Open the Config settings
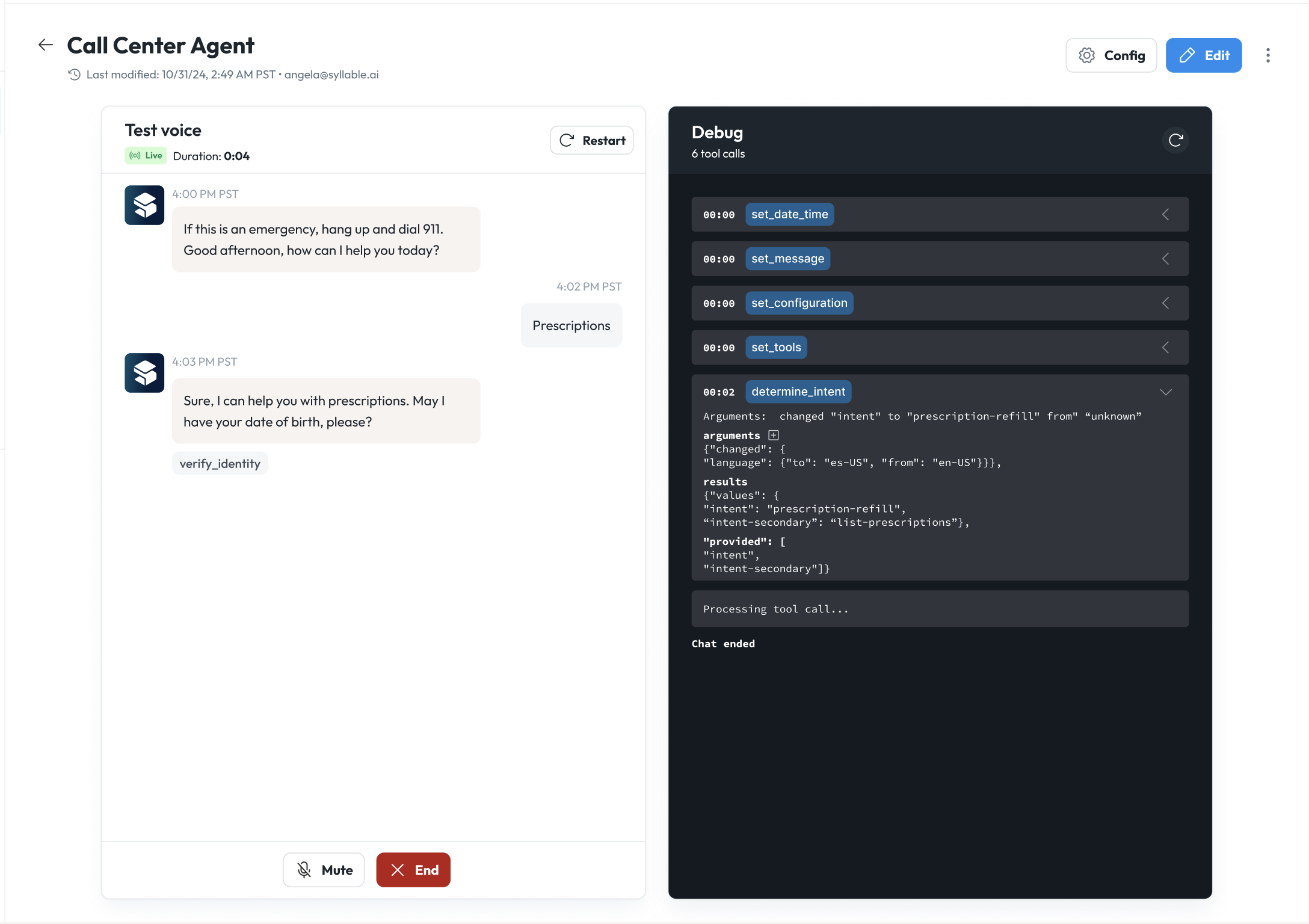This screenshot has width=1309, height=924. click(x=1111, y=55)
